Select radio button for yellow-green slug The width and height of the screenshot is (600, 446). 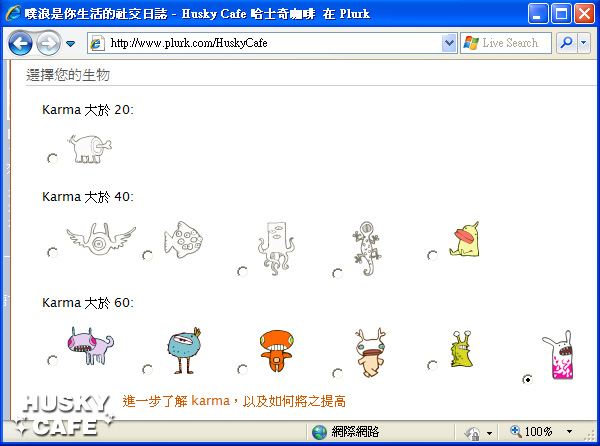pos(432,365)
